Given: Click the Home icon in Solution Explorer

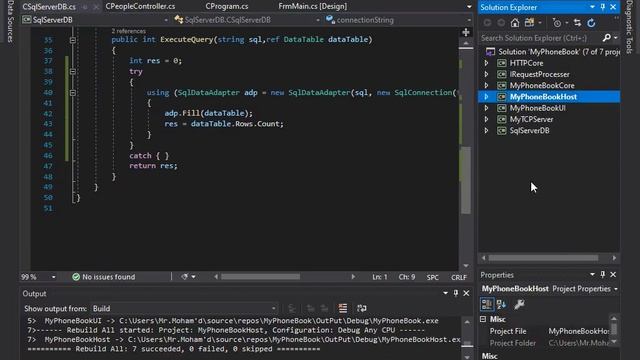Looking at the screenshot, I should coord(515,23).
